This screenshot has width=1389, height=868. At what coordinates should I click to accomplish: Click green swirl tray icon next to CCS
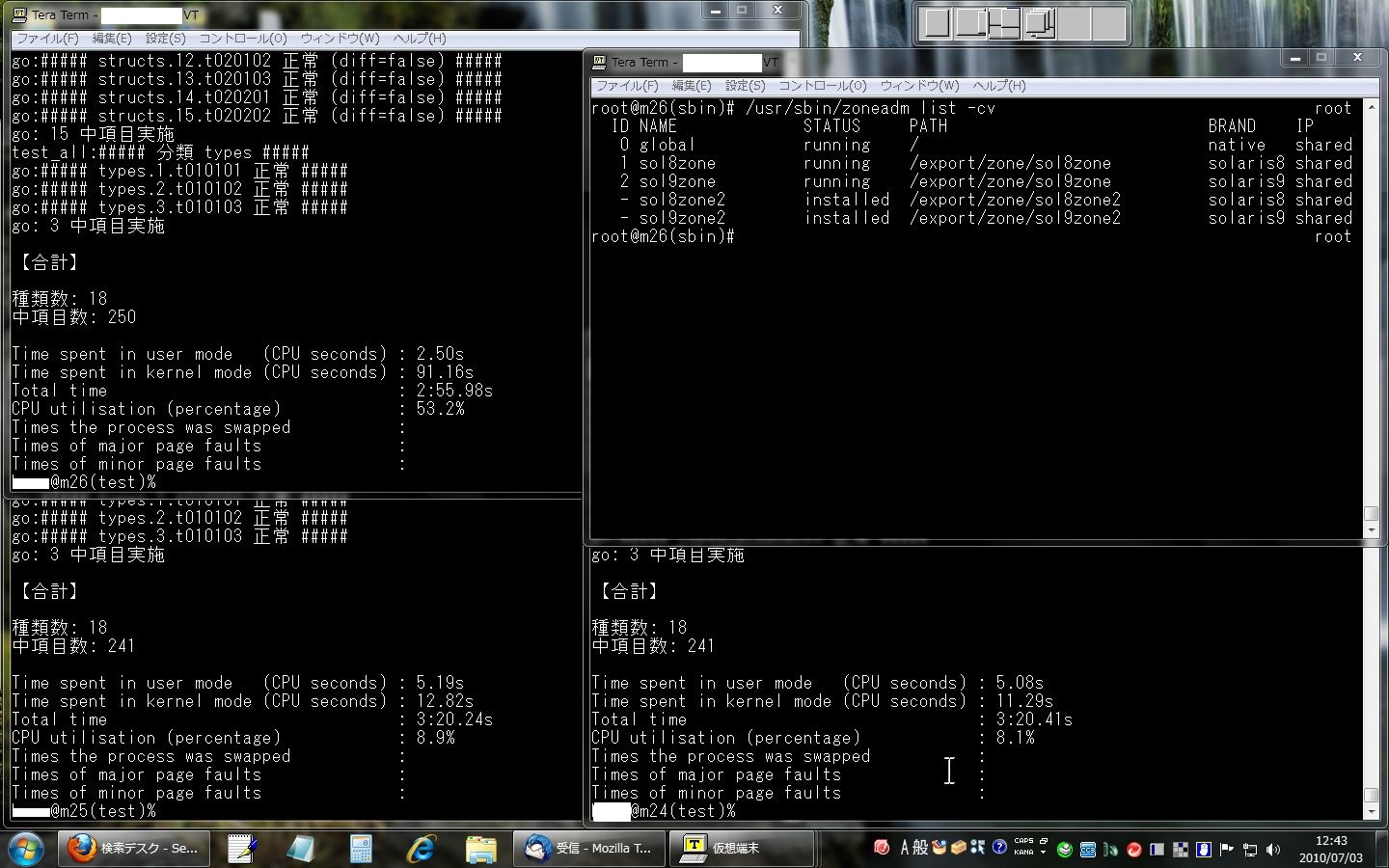click(1111, 850)
